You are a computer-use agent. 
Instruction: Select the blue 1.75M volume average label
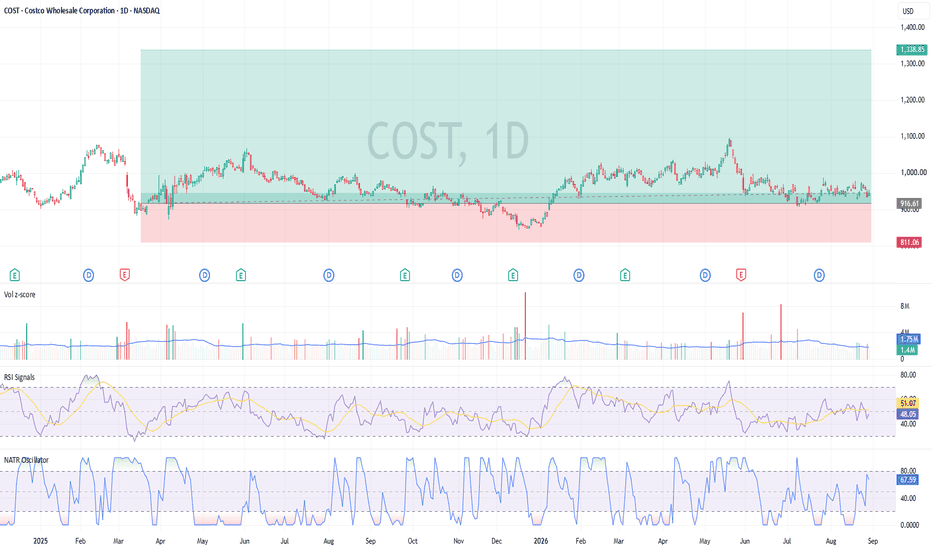tap(908, 338)
